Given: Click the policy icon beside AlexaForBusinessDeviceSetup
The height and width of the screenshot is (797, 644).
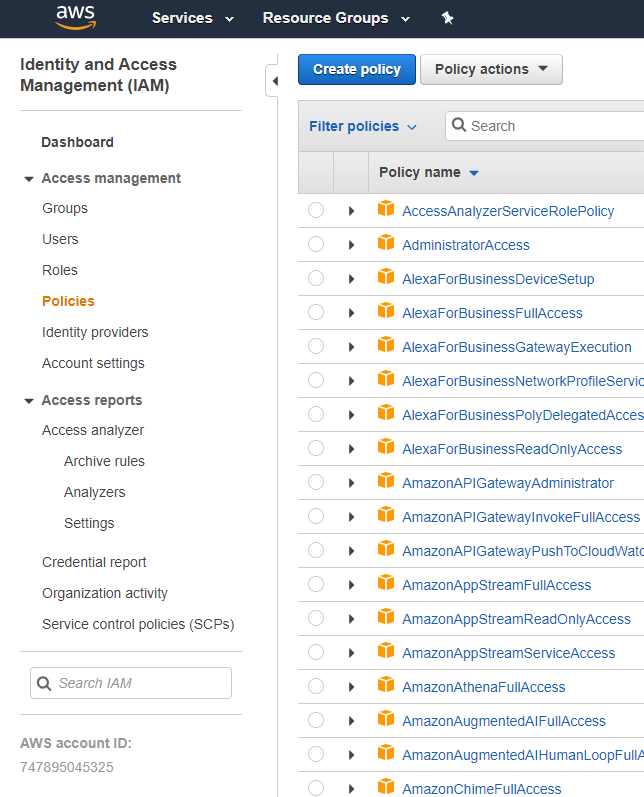Looking at the screenshot, I should click(x=386, y=277).
